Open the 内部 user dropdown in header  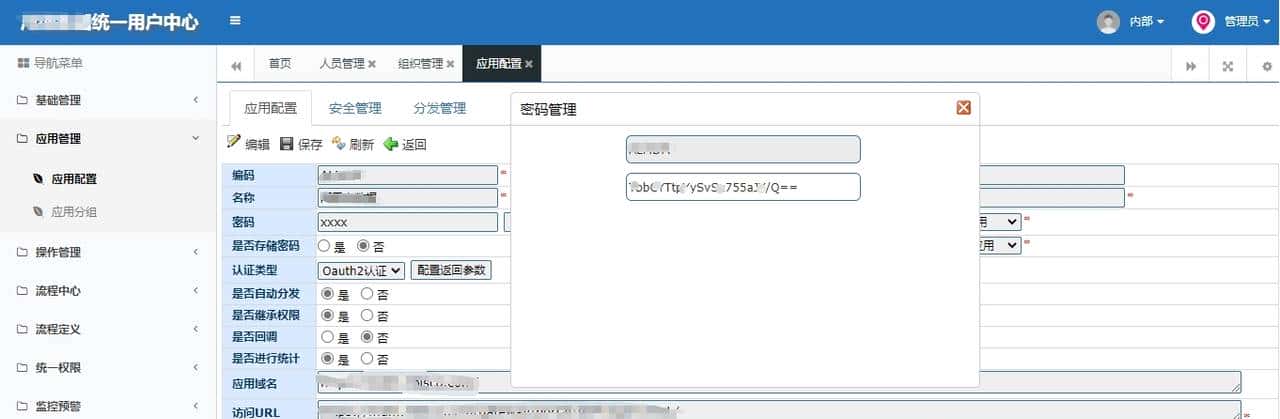click(1147, 22)
